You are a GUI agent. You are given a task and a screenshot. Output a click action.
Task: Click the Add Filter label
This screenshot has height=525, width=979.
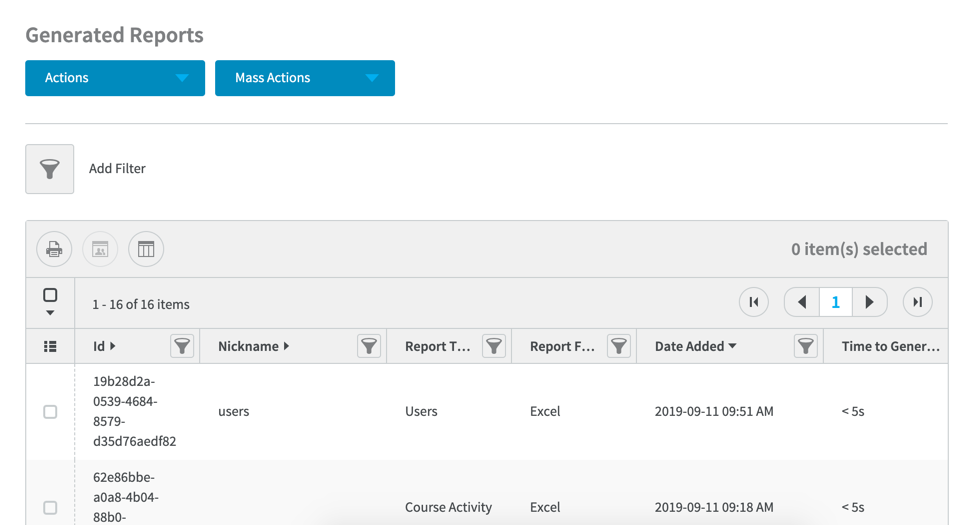point(117,169)
